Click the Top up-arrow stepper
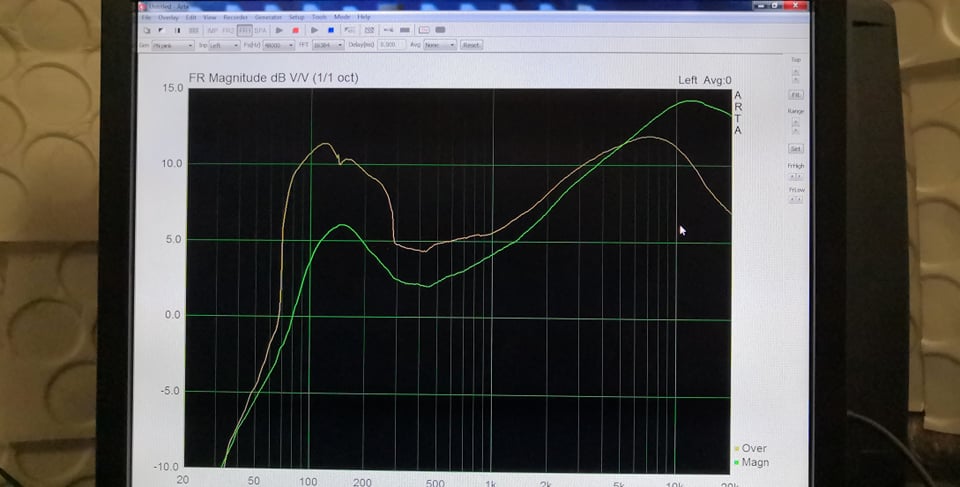Viewport: 960px width, 487px height. 796,70
